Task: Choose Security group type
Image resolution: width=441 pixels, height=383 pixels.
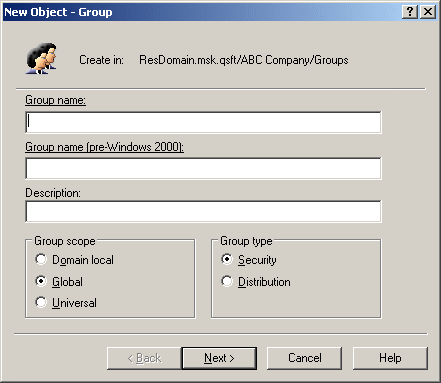Action: 227,259
